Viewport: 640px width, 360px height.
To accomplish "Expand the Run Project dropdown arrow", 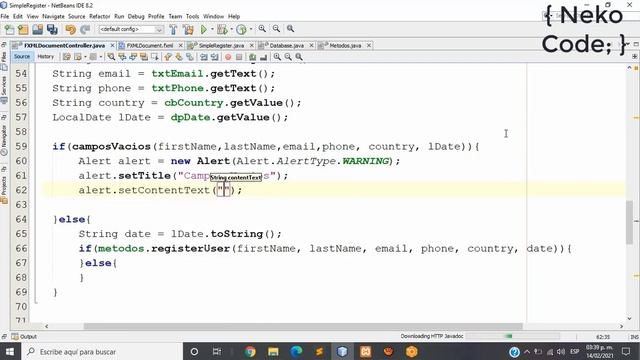I will pyautogui.click(x=212, y=29).
